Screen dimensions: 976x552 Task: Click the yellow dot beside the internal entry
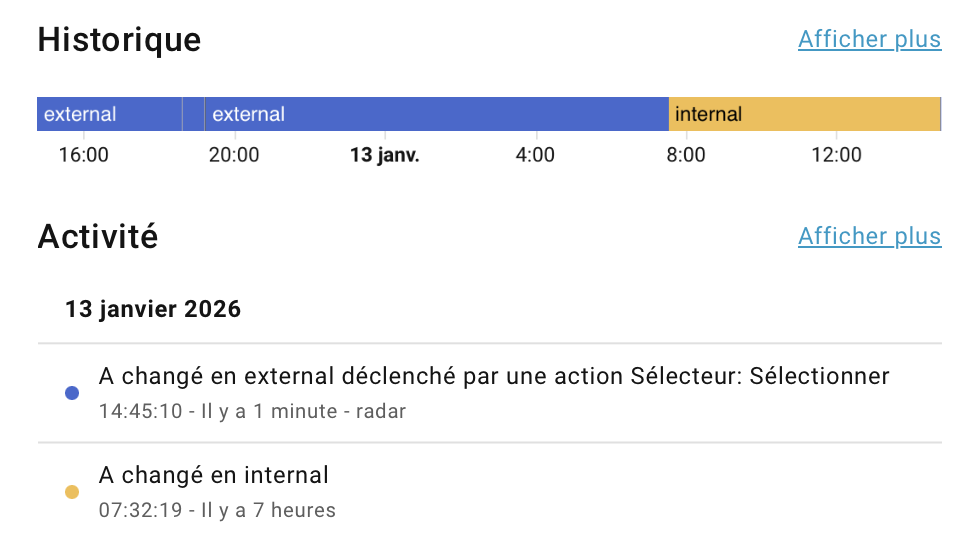tap(72, 492)
